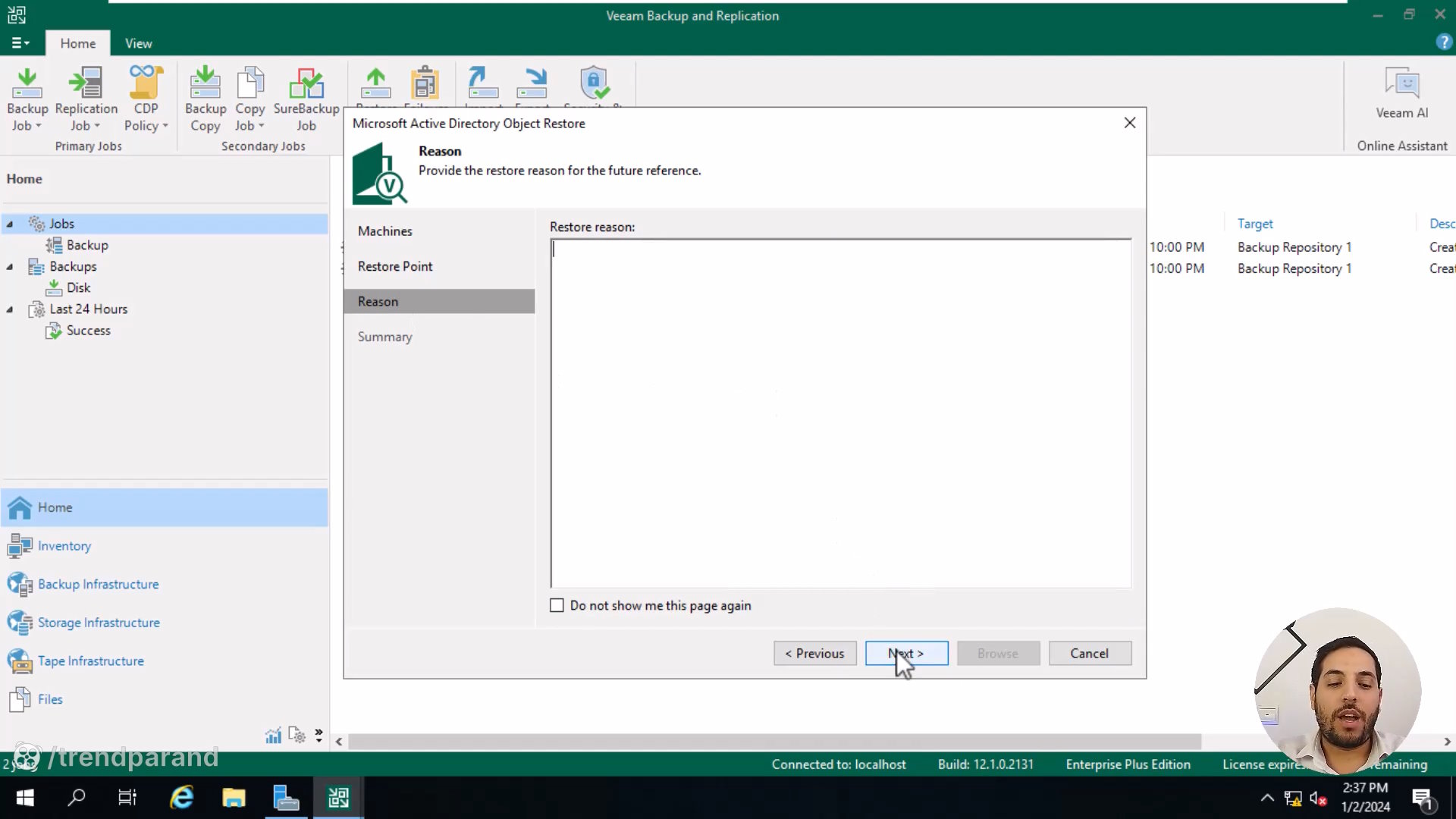Open the Home navigation view
The height and width of the screenshot is (819, 1456).
tap(165, 507)
